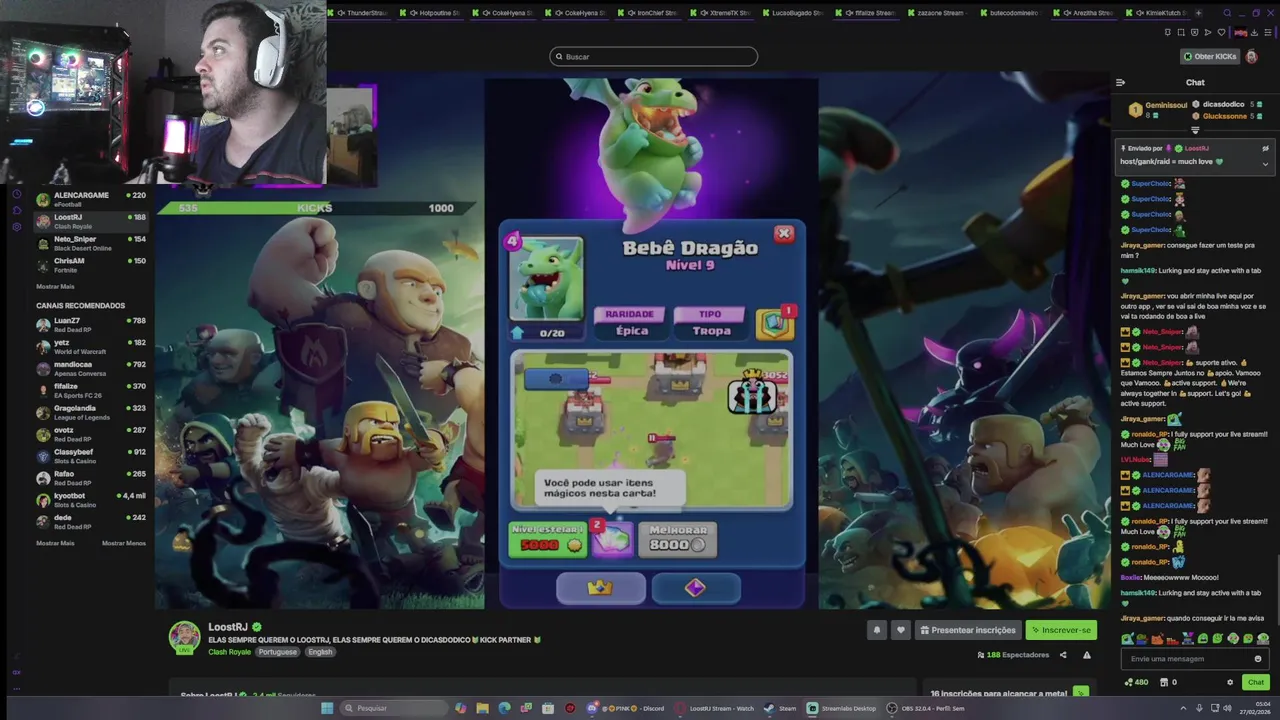The width and height of the screenshot is (1280, 720).
Task: Click the card collection icon with badge 1
Action: (x=774, y=324)
